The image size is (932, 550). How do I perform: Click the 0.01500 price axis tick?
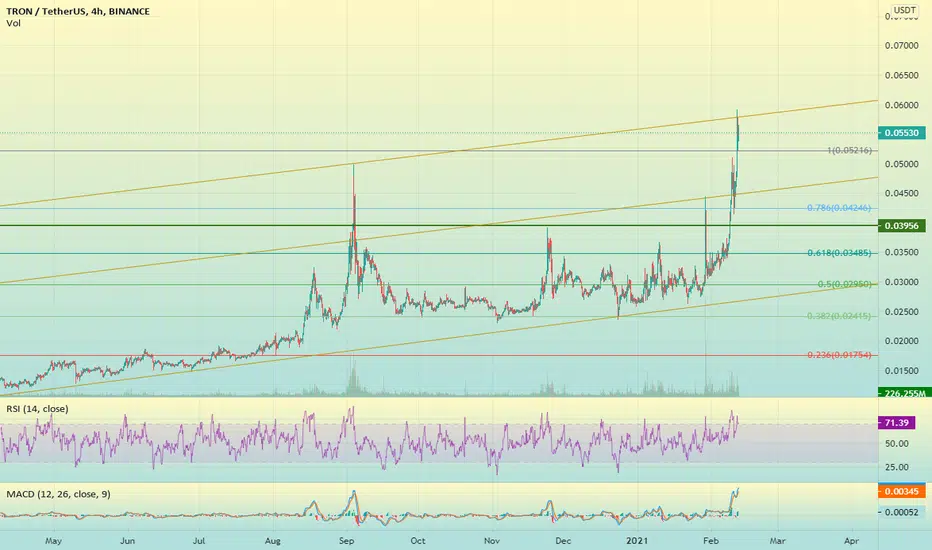click(x=901, y=371)
